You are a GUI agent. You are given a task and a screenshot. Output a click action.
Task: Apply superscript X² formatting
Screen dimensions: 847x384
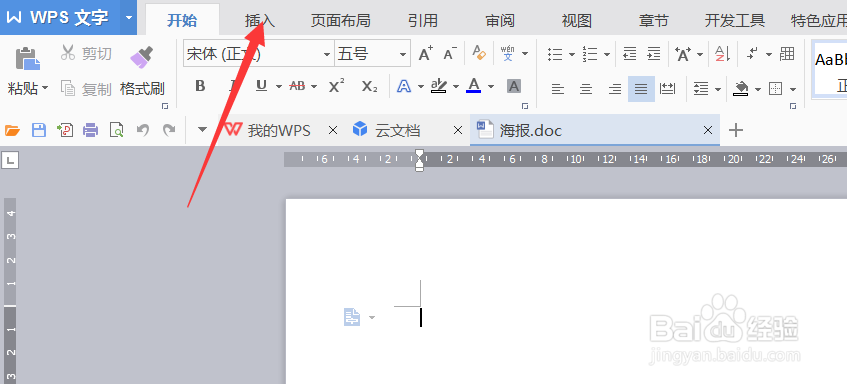337,86
